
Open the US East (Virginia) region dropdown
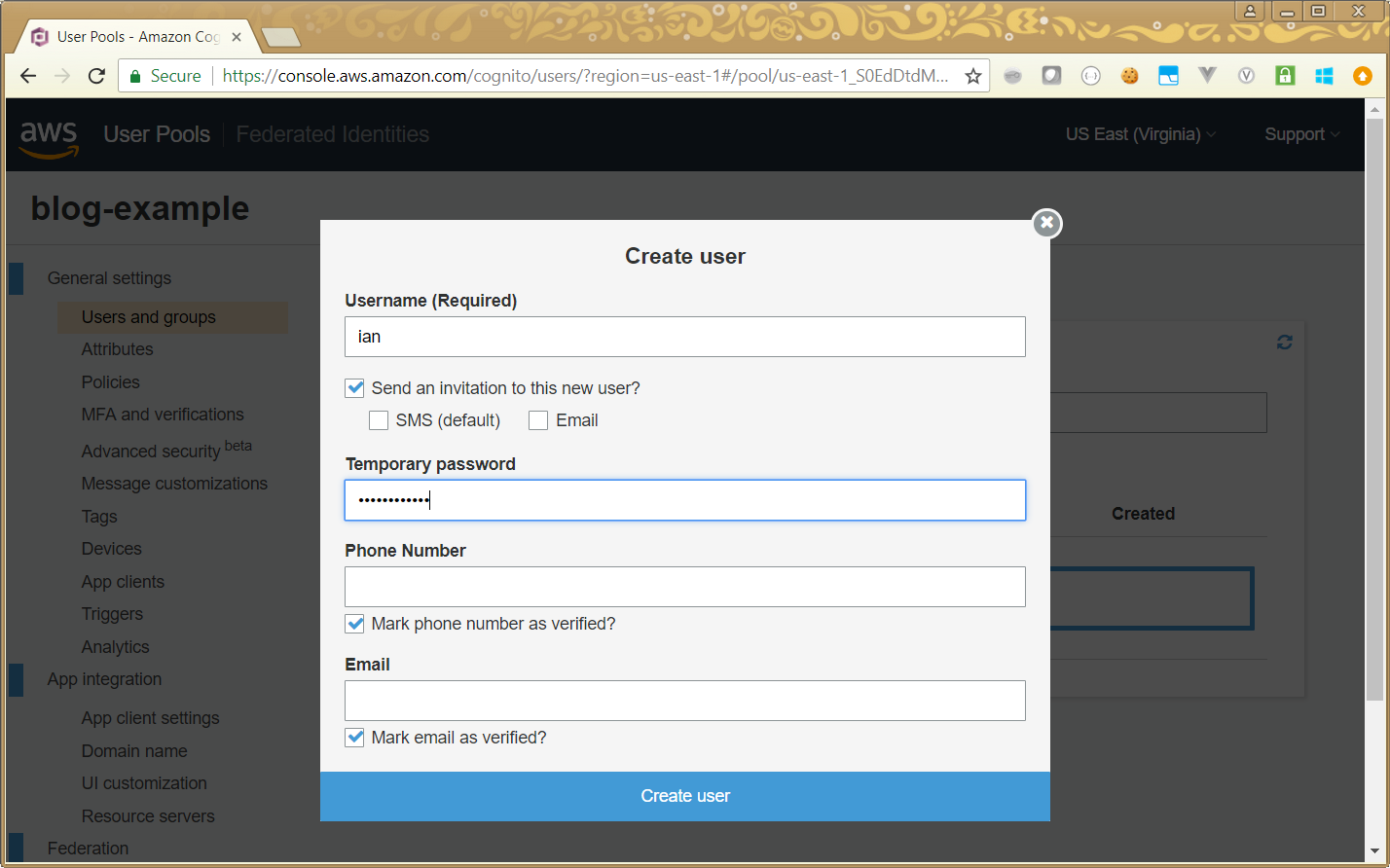1140,134
